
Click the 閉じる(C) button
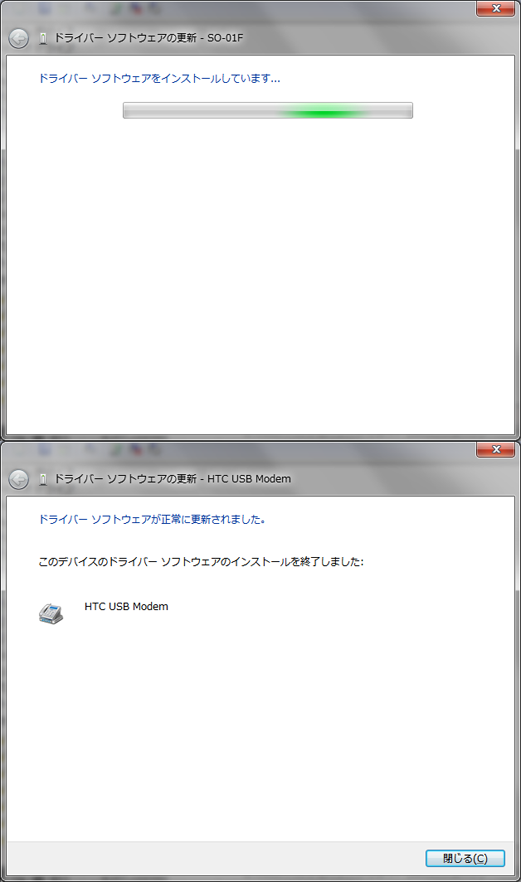[x=465, y=858]
